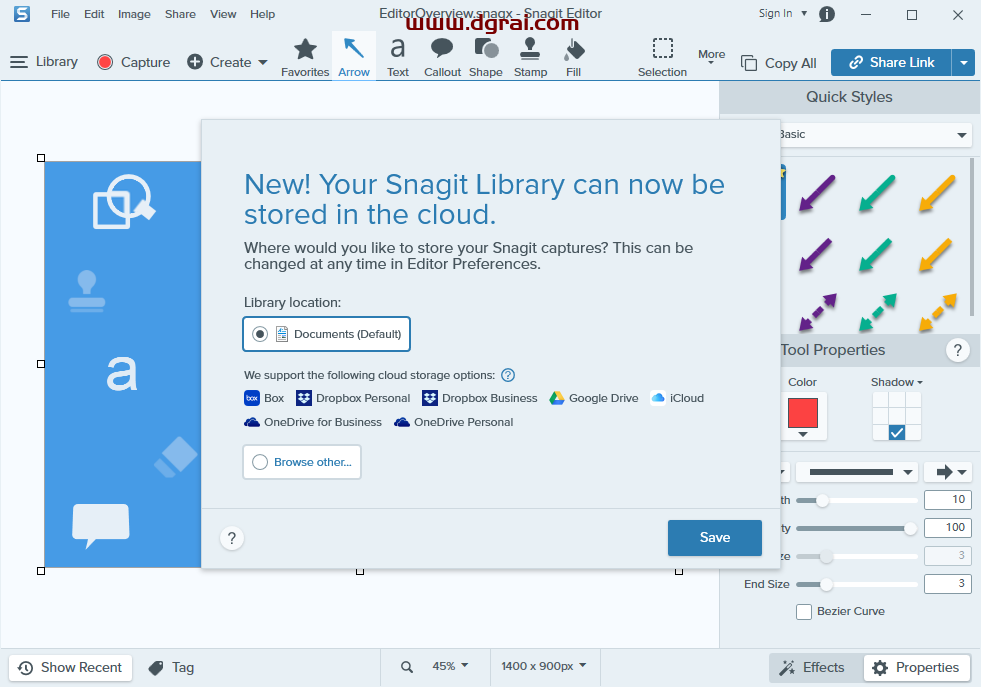
Task: Click the Google Drive icon
Action: 557,398
